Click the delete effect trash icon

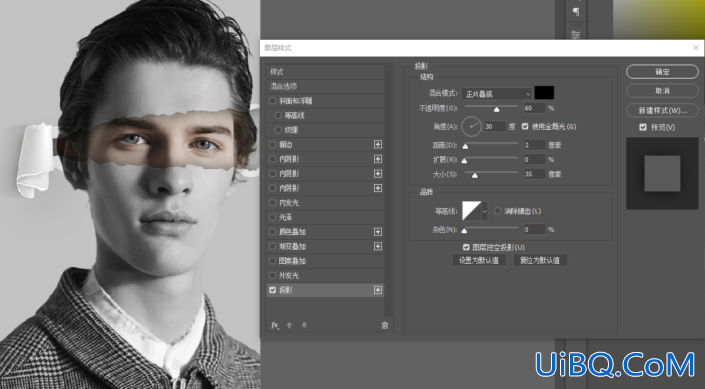tap(385, 325)
